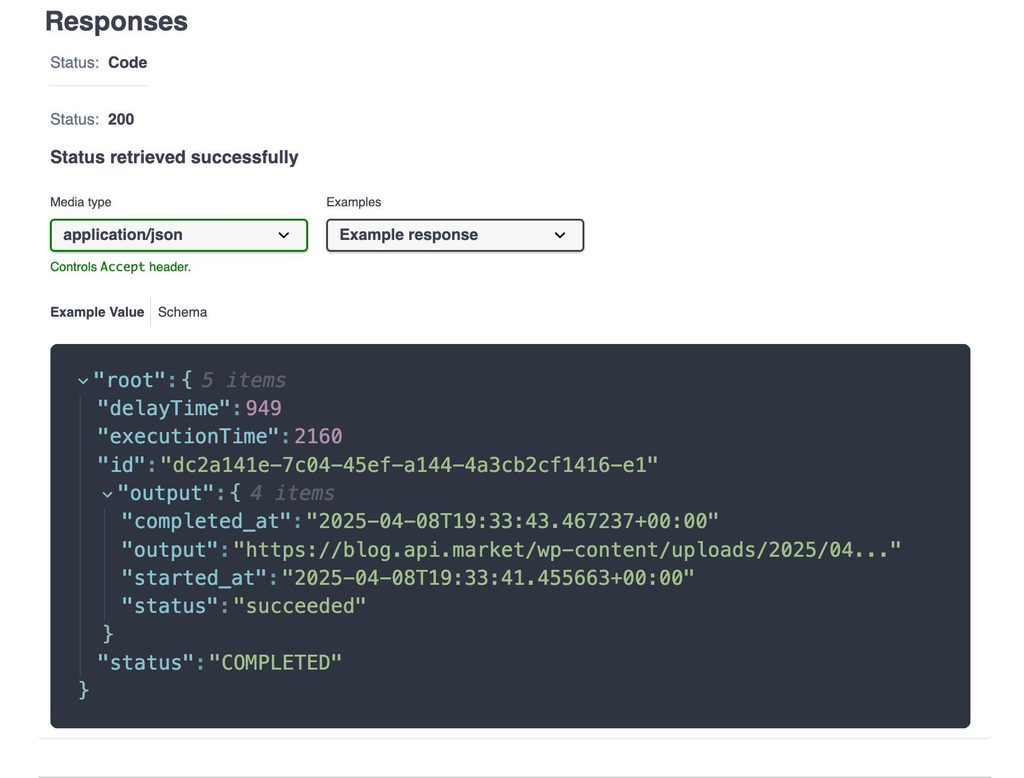Click the "5 items" count hint
This screenshot has height=778, width=1024.
(244, 380)
